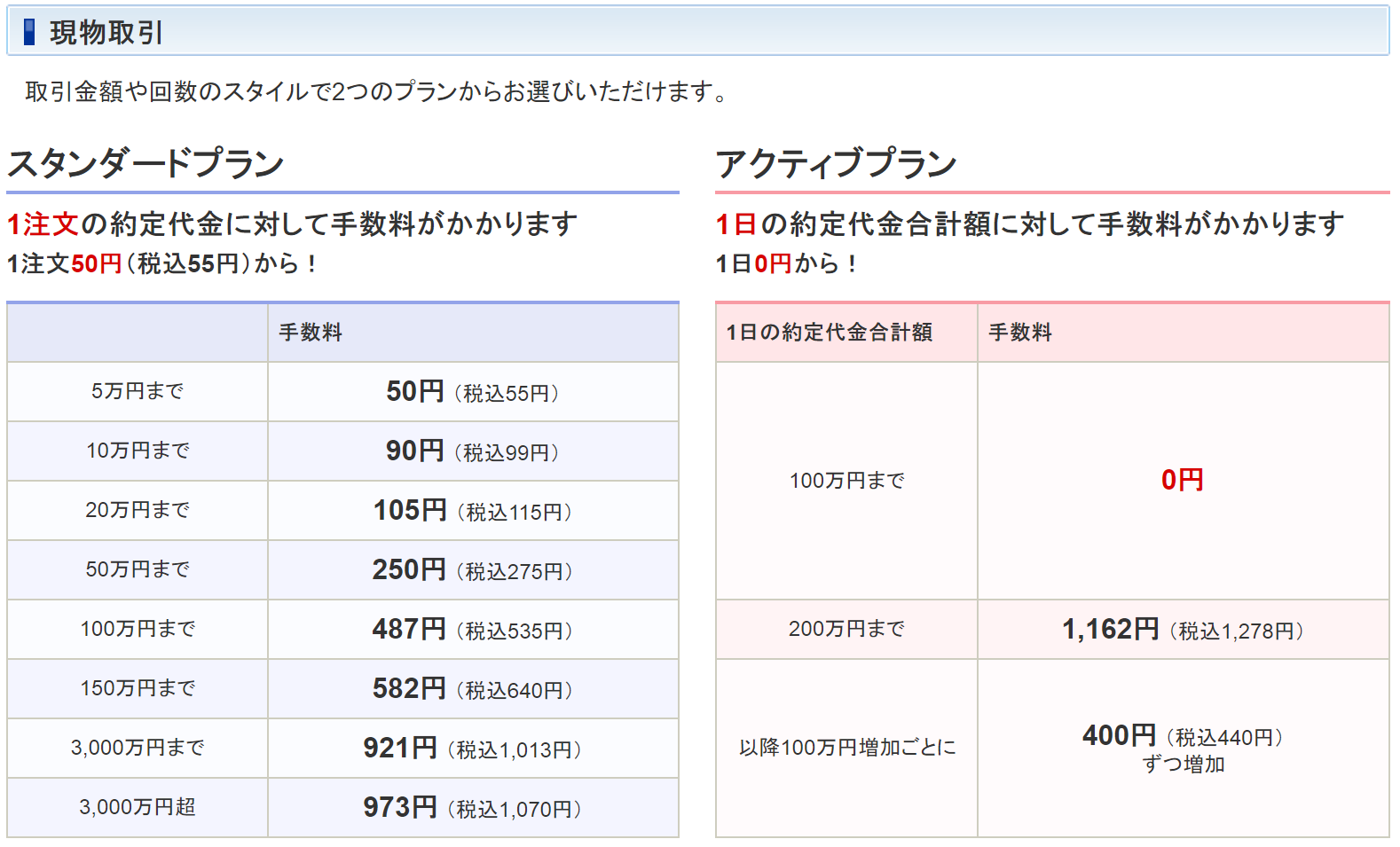Click the 1注文50円(税込55円)から text
Screen dimensions: 1400x847
pyautogui.click(x=162, y=263)
